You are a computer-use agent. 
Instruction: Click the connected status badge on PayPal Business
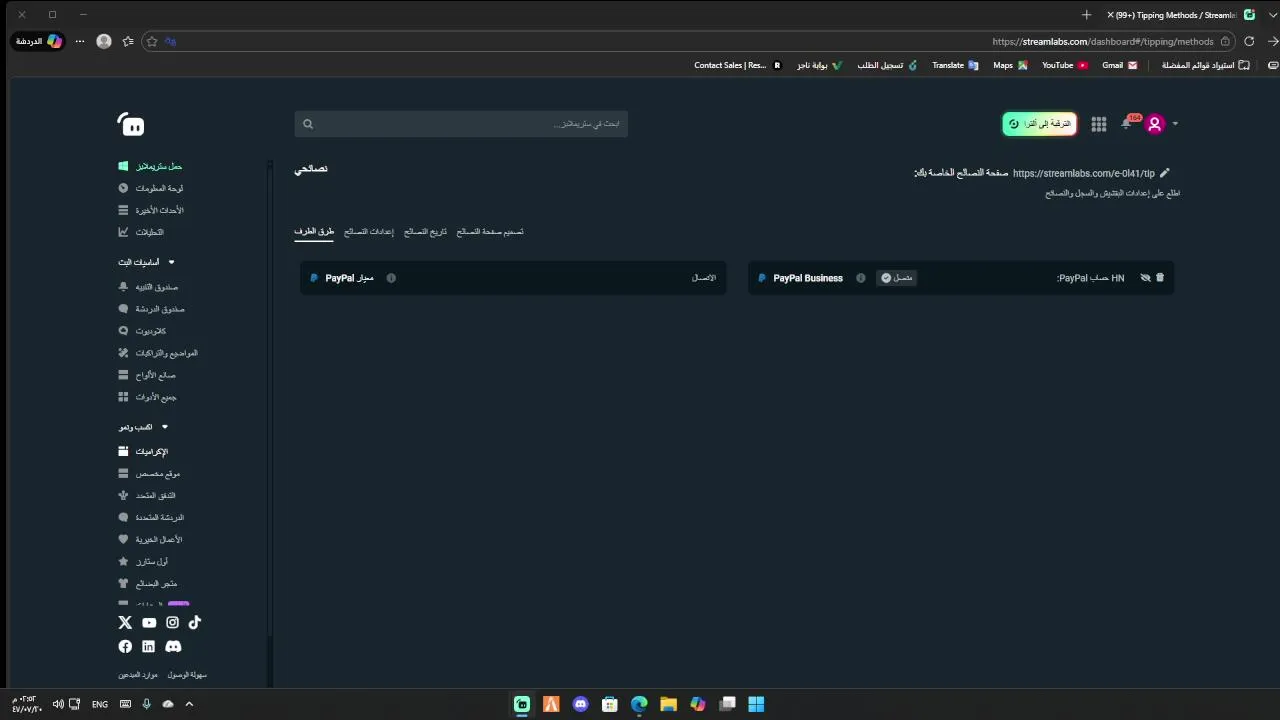[897, 278]
